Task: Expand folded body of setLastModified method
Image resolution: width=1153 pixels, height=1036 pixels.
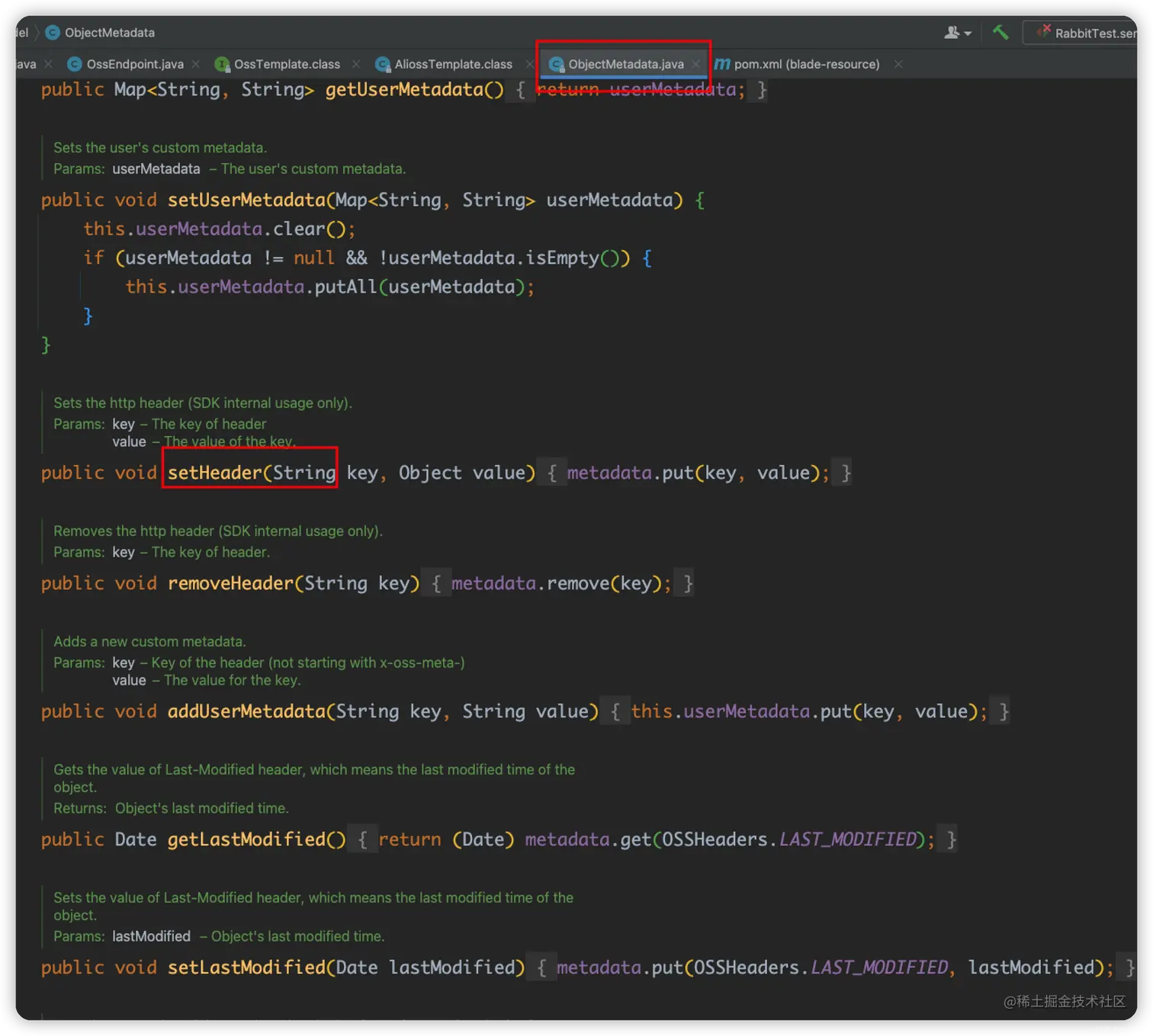Action: tap(541, 968)
